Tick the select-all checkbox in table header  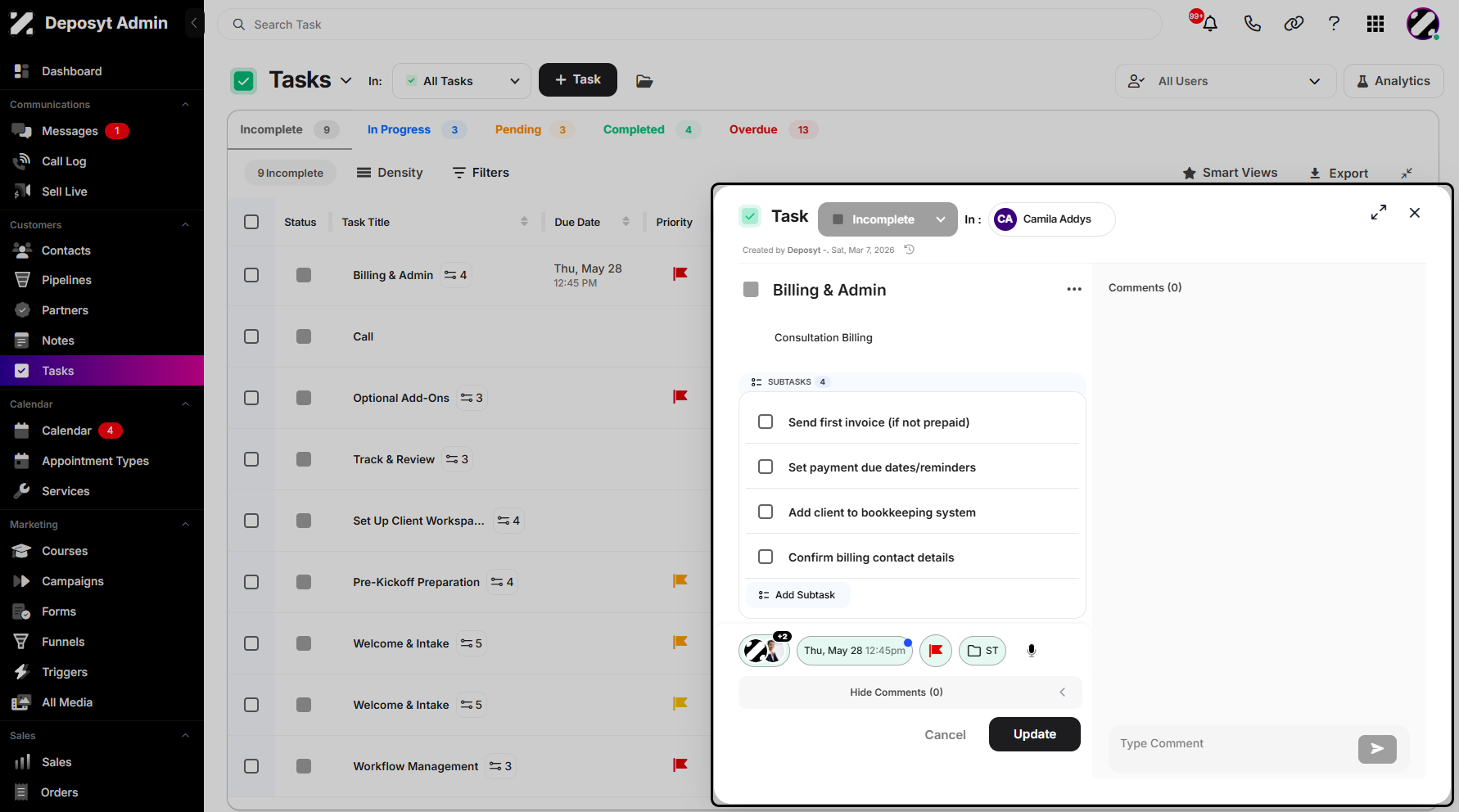(251, 222)
